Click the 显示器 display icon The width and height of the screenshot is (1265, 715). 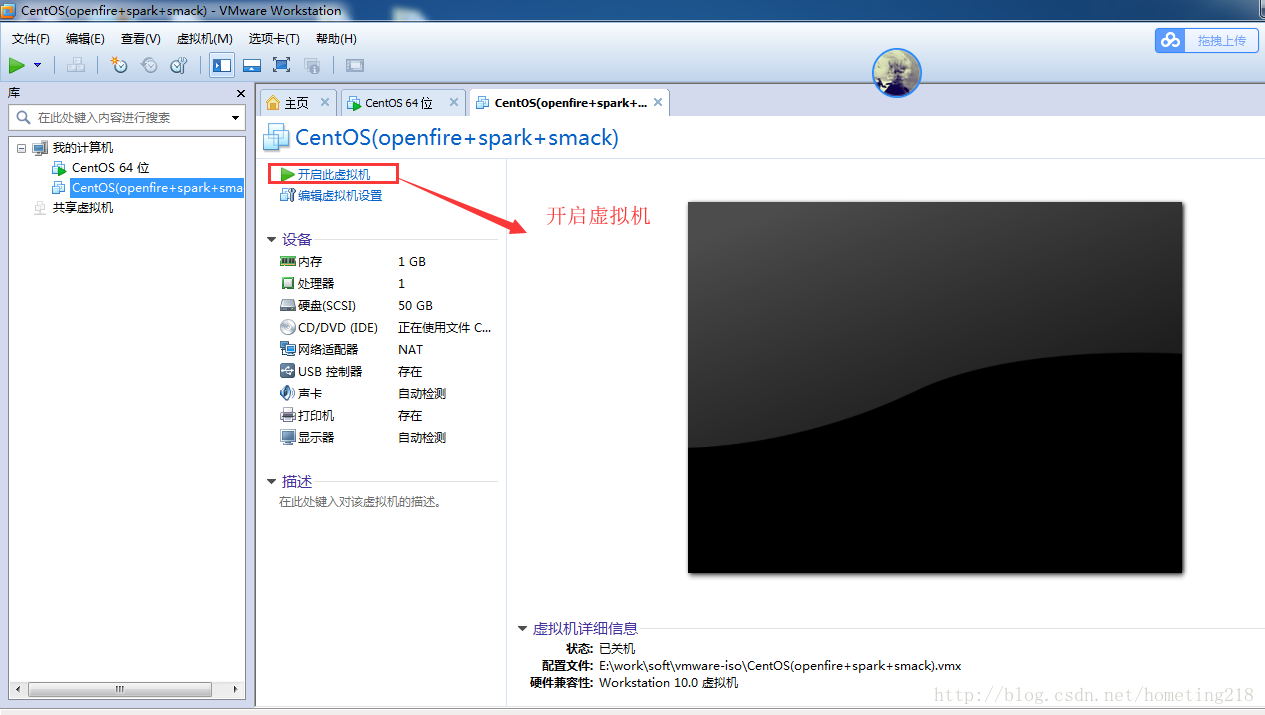pyautogui.click(x=288, y=437)
